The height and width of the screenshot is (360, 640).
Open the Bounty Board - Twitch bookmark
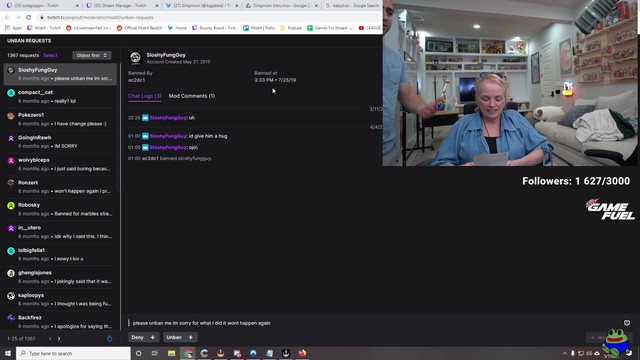[215, 28]
